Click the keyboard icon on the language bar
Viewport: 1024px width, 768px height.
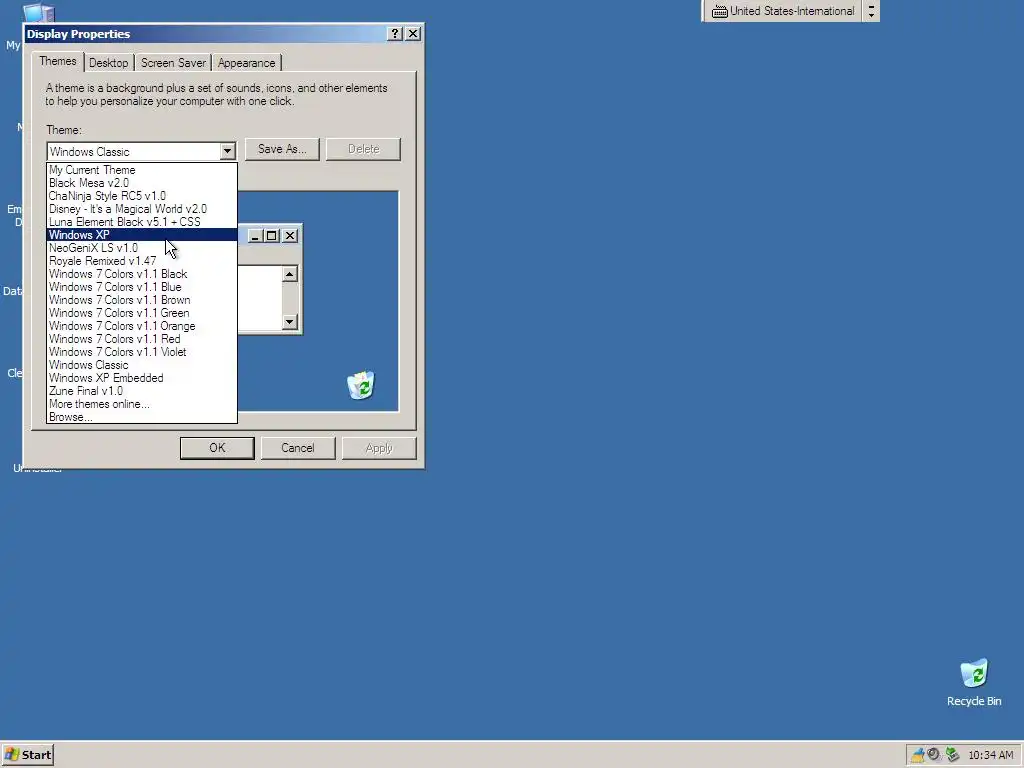[x=719, y=12]
